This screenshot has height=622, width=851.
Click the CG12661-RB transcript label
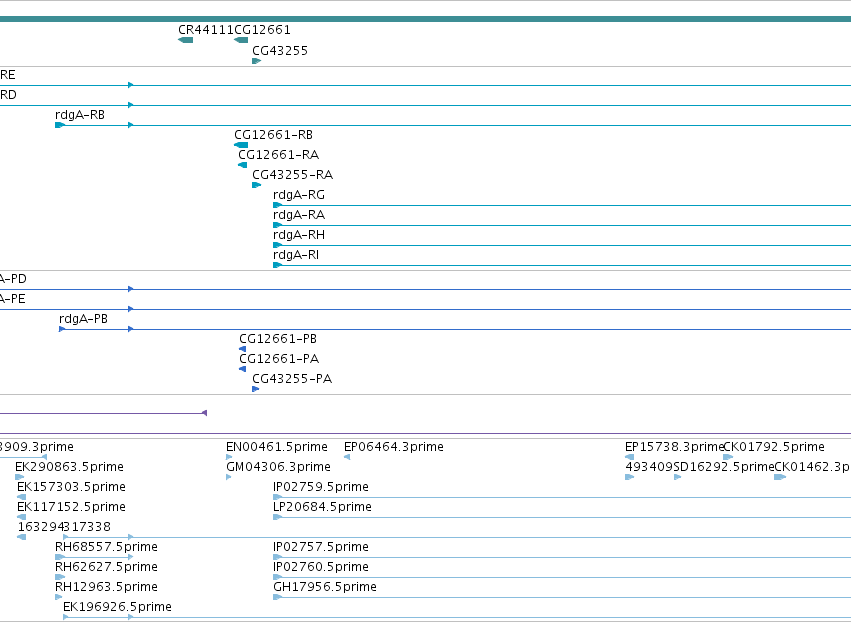(x=274, y=135)
